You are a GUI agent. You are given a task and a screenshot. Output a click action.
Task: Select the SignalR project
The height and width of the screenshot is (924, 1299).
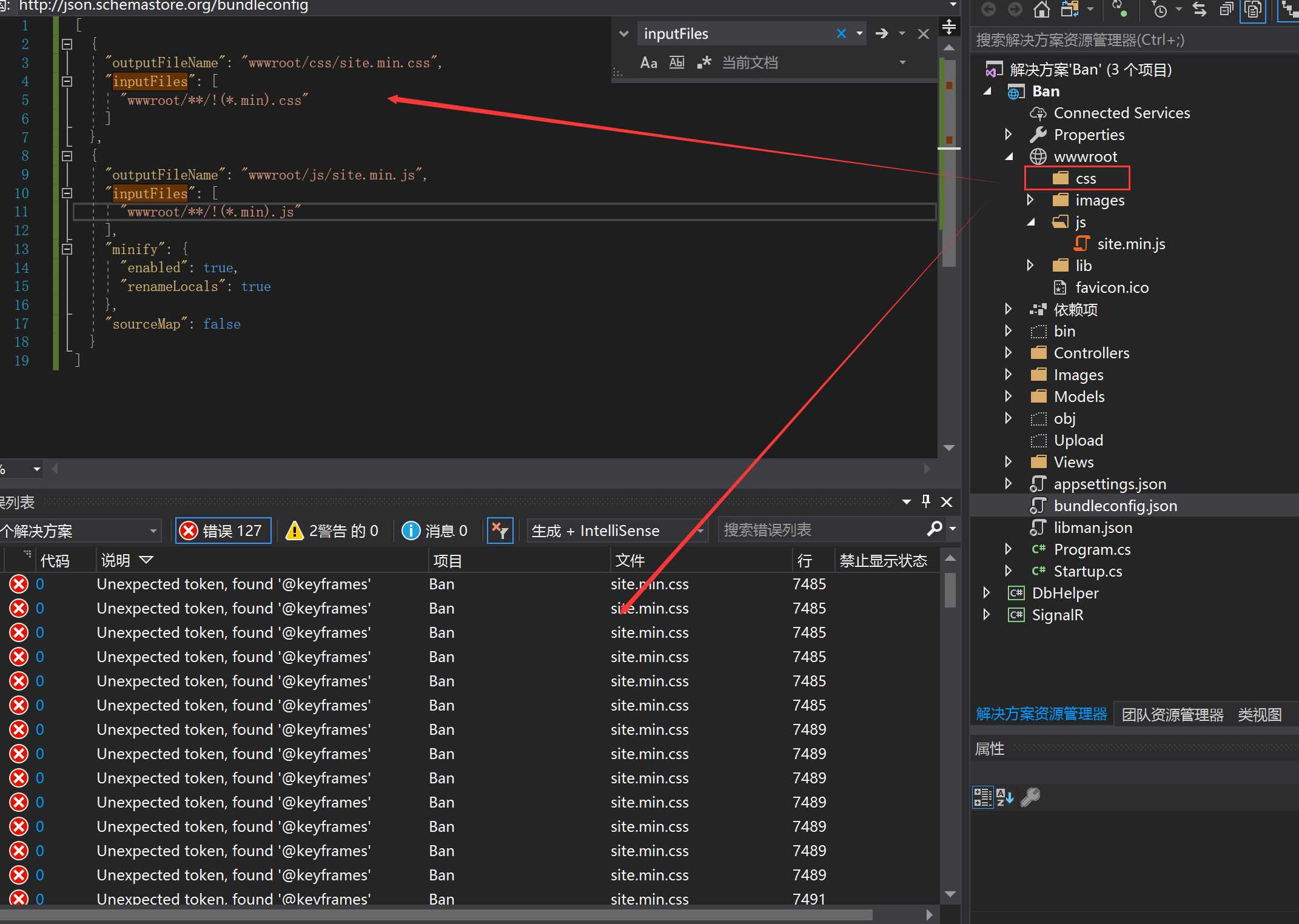1057,615
